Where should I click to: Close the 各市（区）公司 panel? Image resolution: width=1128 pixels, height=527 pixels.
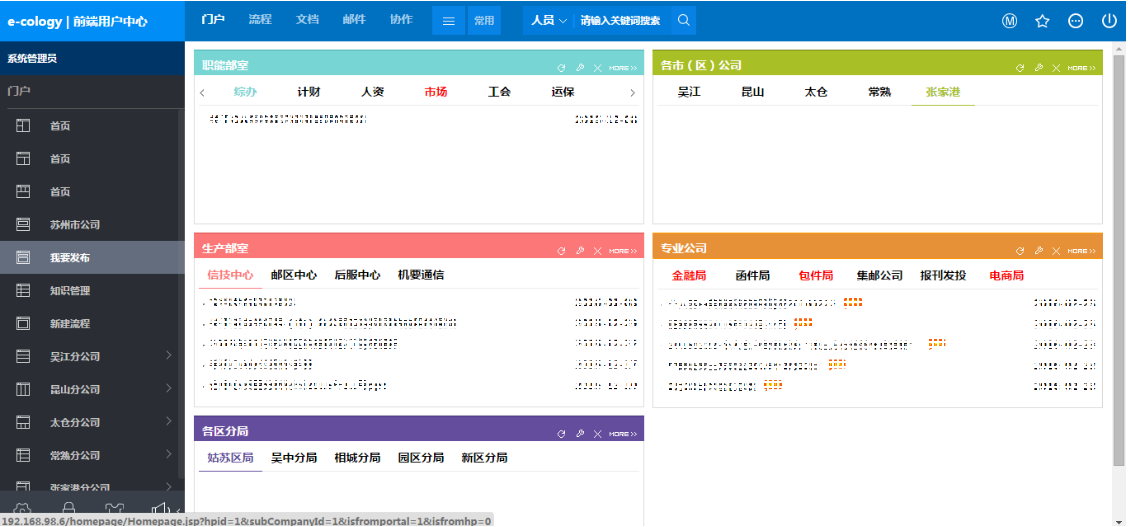click(1056, 68)
